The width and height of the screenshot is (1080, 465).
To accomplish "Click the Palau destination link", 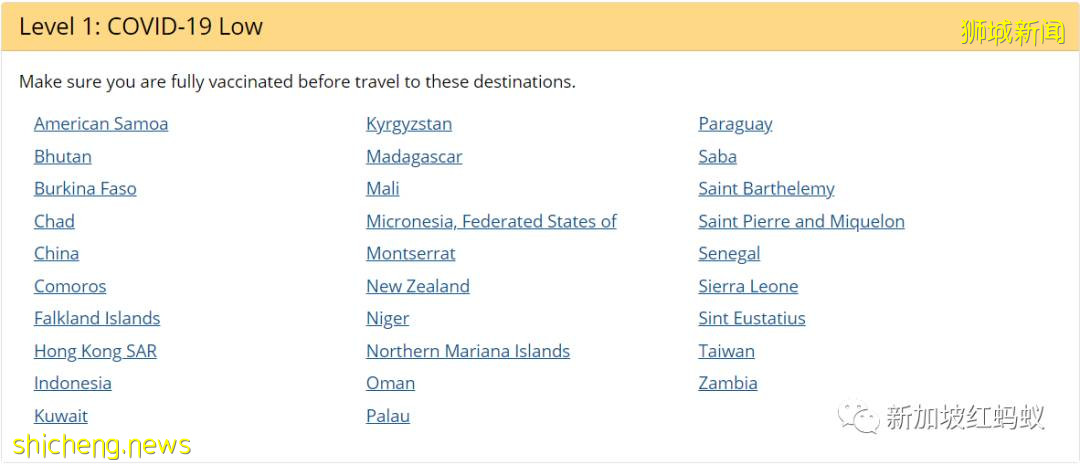I will [388, 416].
